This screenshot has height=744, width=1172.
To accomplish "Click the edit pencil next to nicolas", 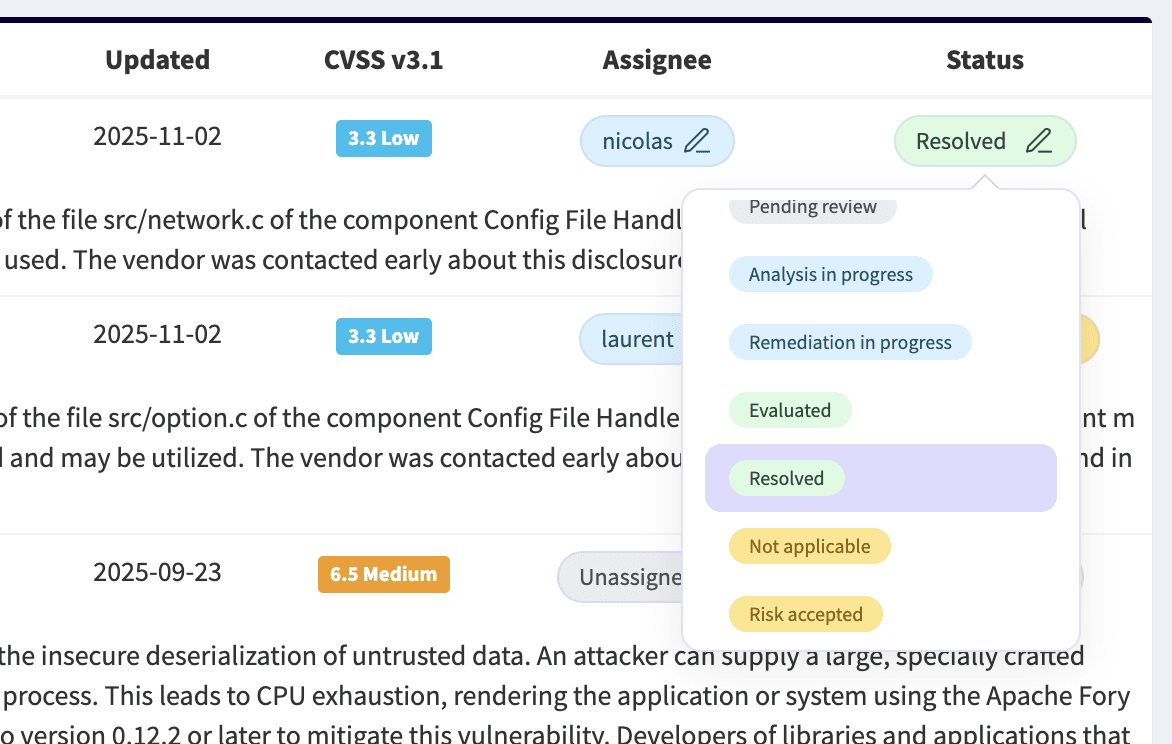I will coord(697,140).
